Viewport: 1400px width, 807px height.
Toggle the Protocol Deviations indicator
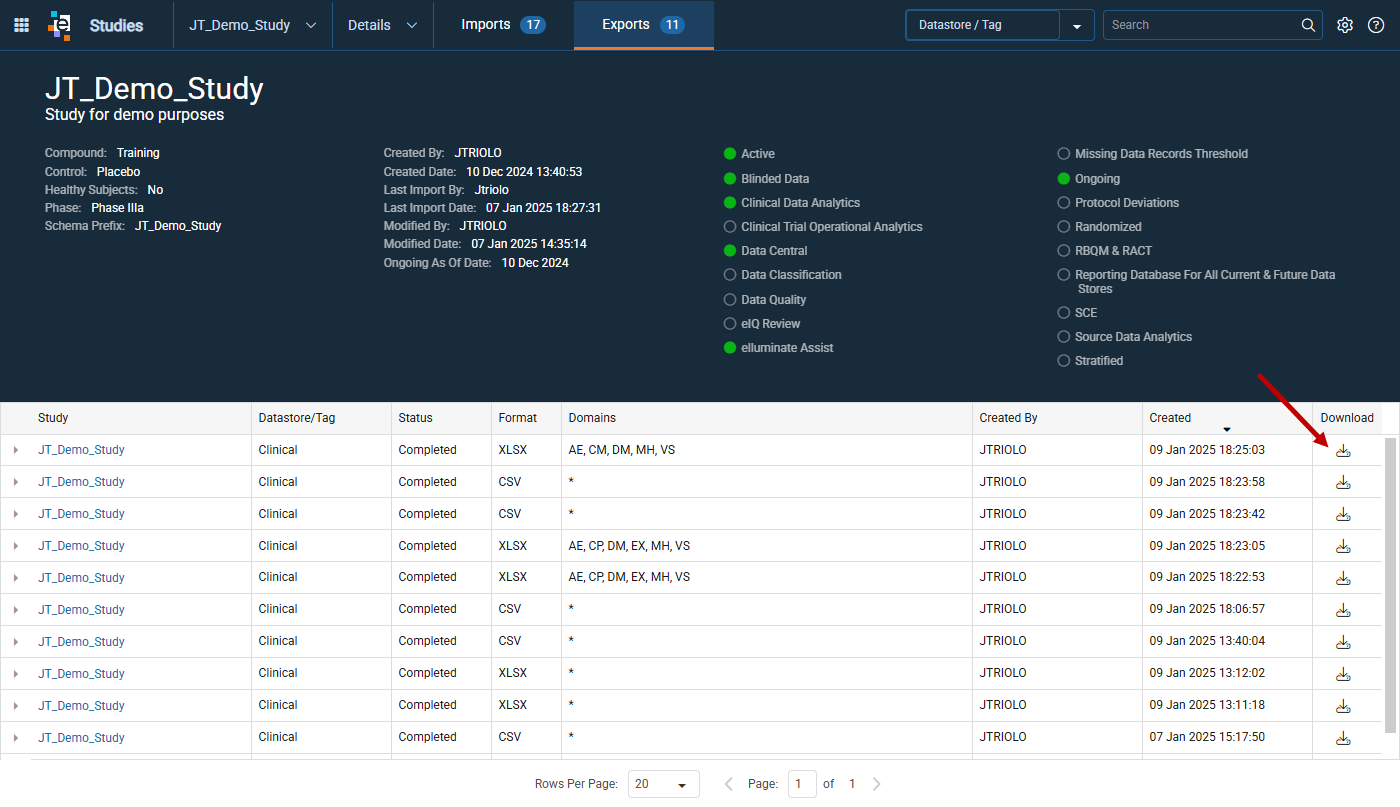1064,203
